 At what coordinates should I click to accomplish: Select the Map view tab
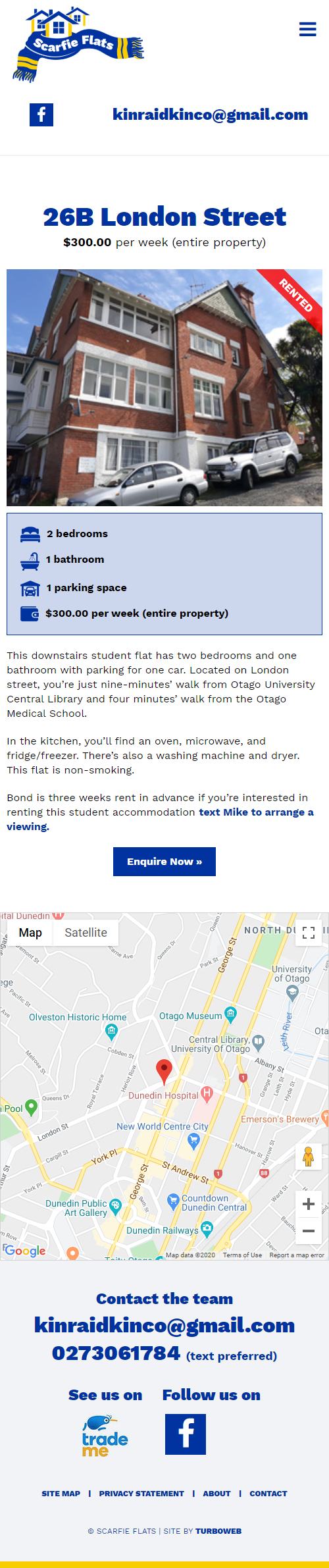click(x=30, y=932)
